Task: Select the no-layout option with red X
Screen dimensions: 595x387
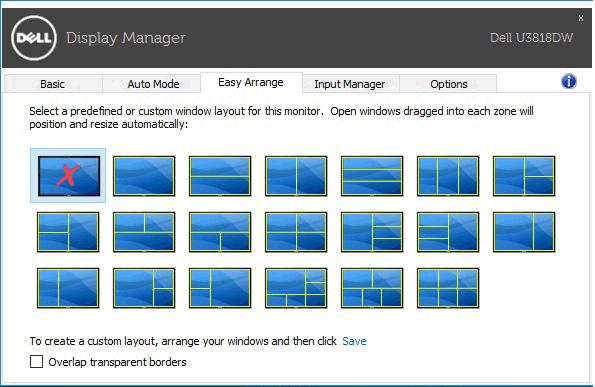Action: 68,176
